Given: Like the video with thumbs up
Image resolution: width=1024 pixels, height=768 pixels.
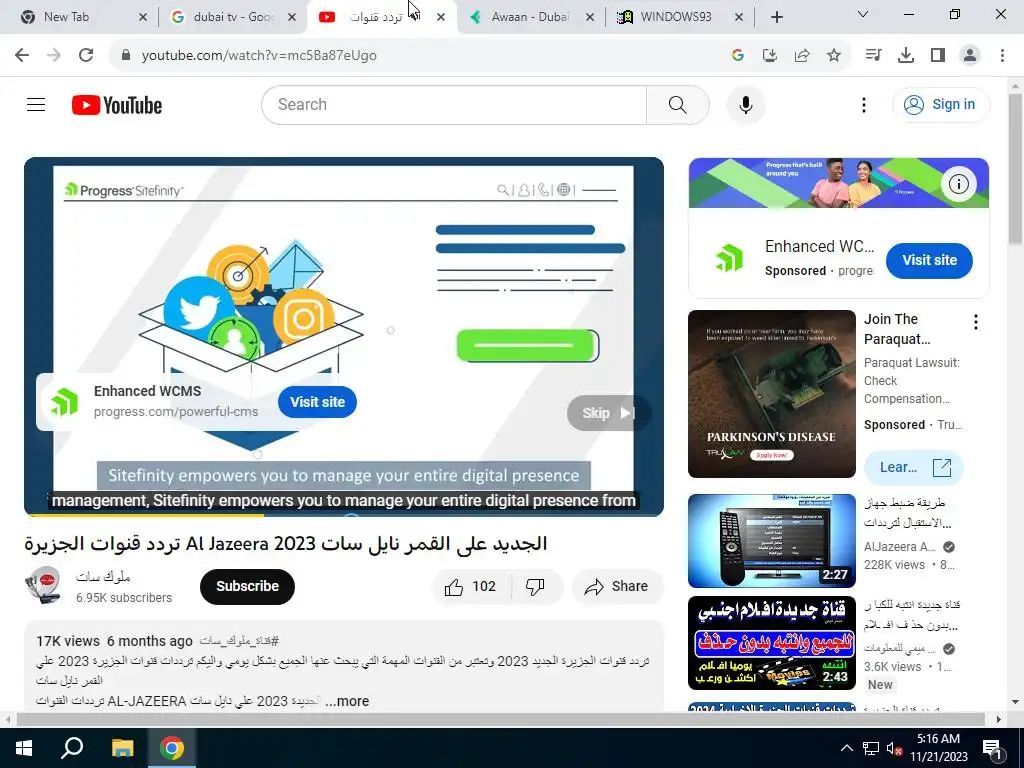Looking at the screenshot, I should [x=470, y=586].
